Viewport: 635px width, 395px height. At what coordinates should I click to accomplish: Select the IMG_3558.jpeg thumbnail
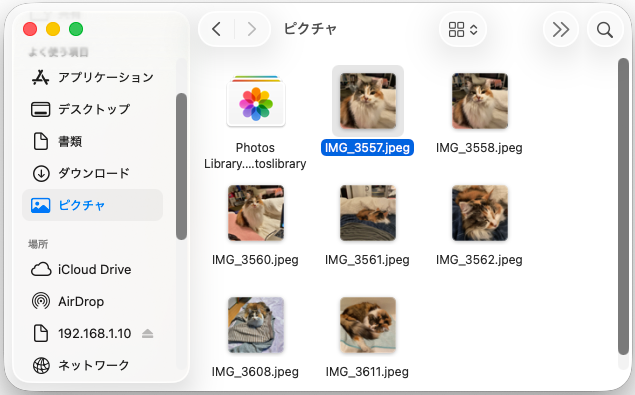tap(480, 101)
